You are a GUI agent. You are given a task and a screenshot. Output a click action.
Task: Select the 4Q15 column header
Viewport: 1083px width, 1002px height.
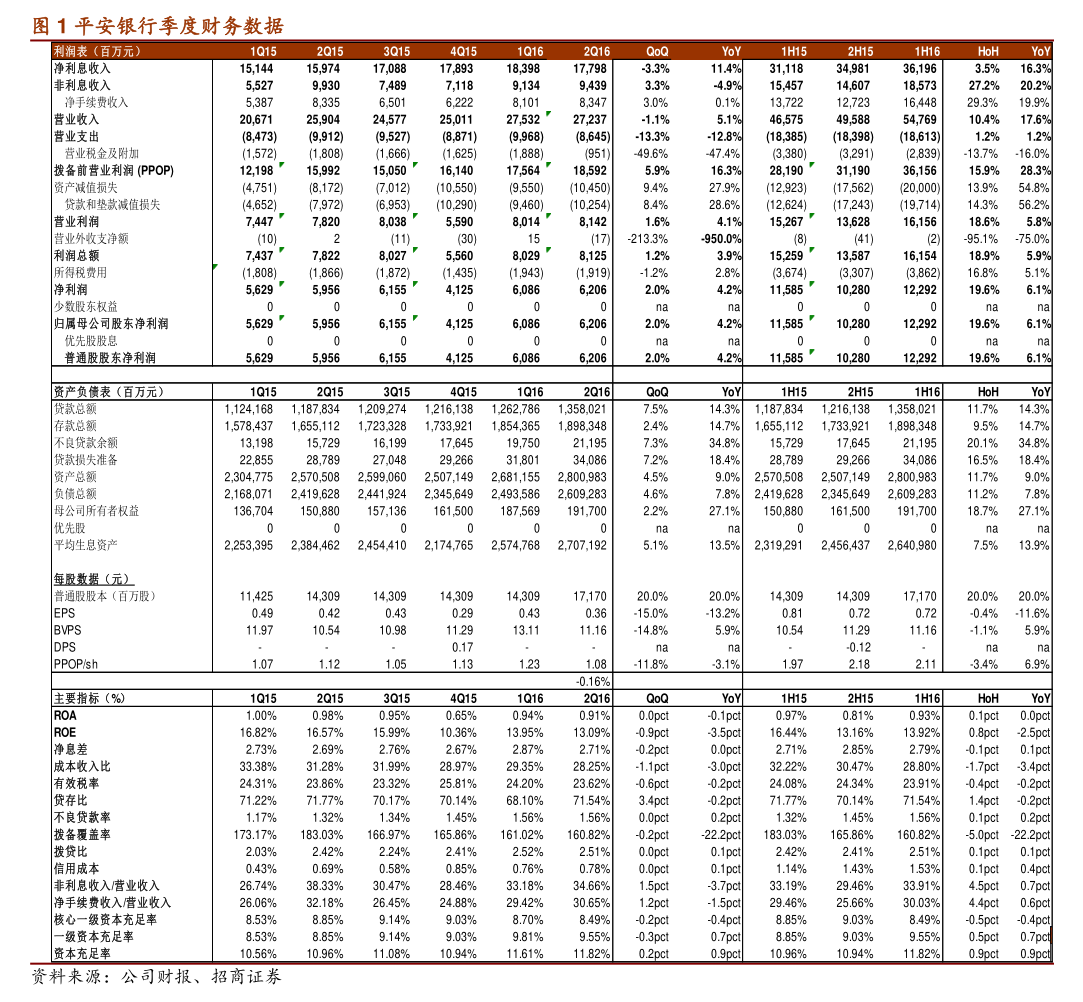[x=463, y=51]
